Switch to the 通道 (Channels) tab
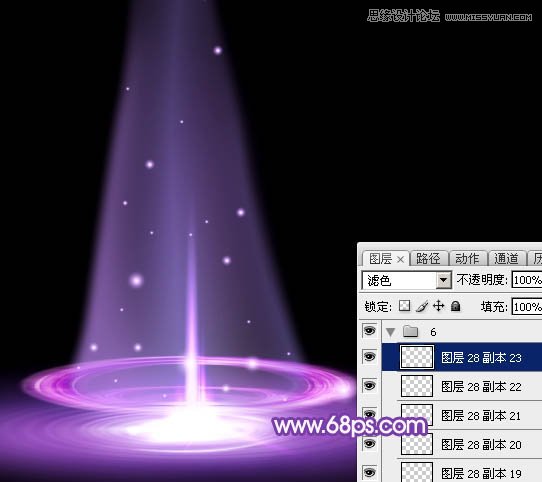This screenshot has width=542, height=482. tap(506, 259)
